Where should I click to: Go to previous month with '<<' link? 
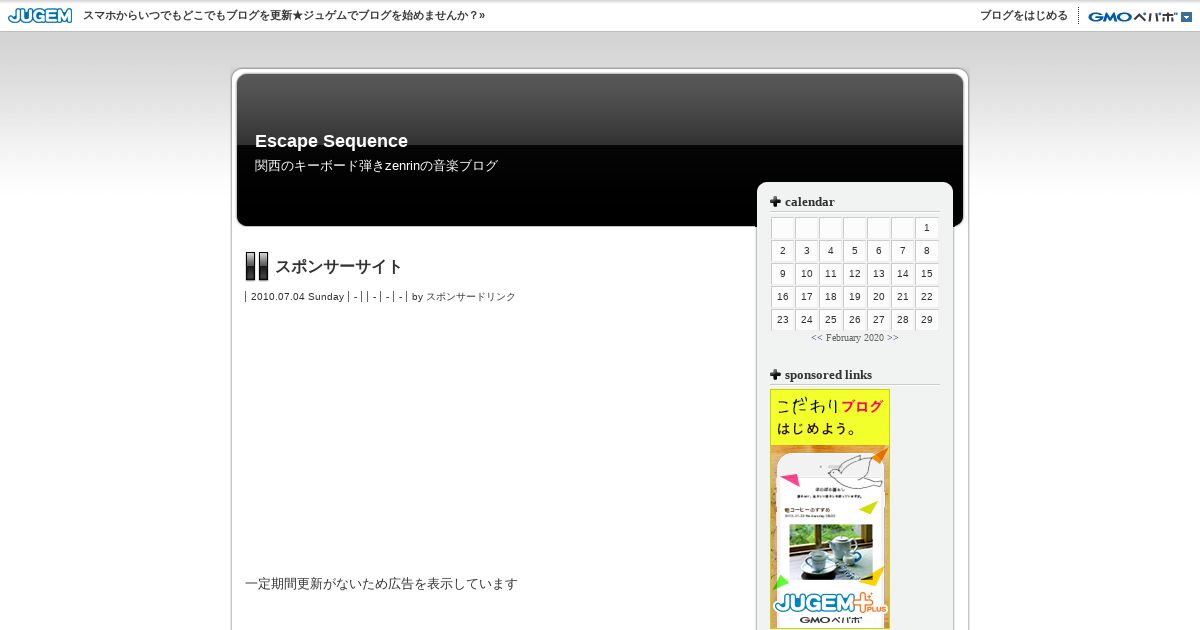[x=817, y=338]
